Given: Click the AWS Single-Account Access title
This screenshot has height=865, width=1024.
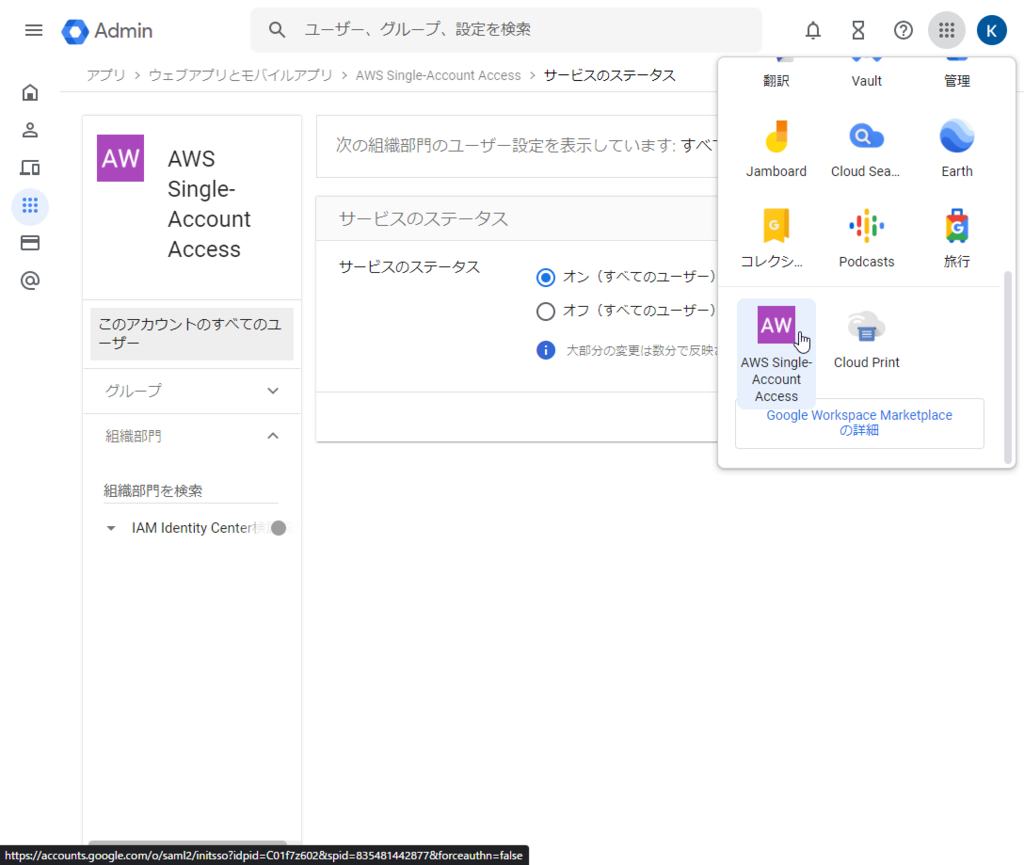Looking at the screenshot, I should click(x=209, y=204).
